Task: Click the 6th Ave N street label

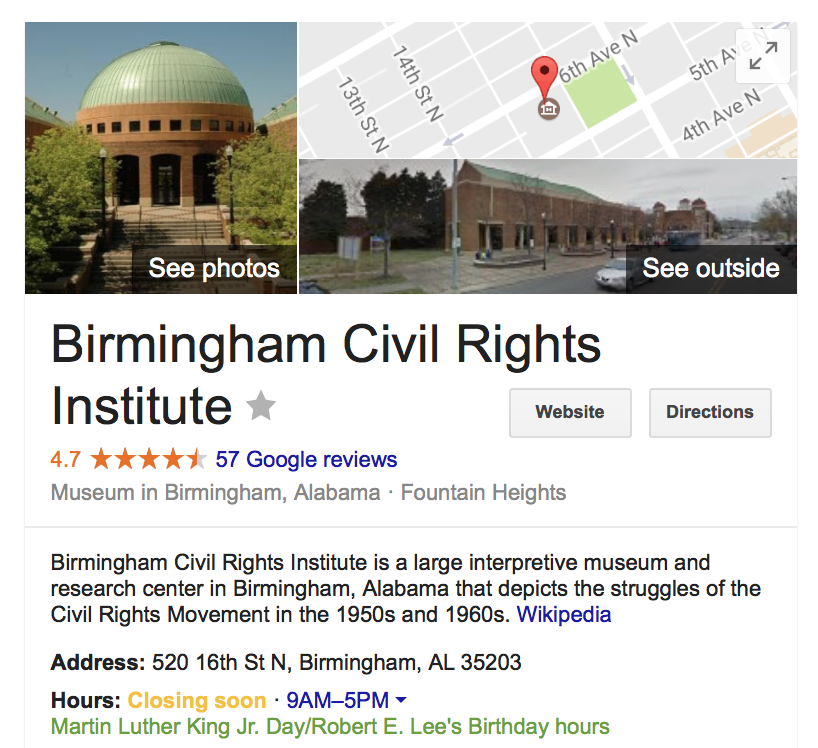Action: (x=598, y=56)
